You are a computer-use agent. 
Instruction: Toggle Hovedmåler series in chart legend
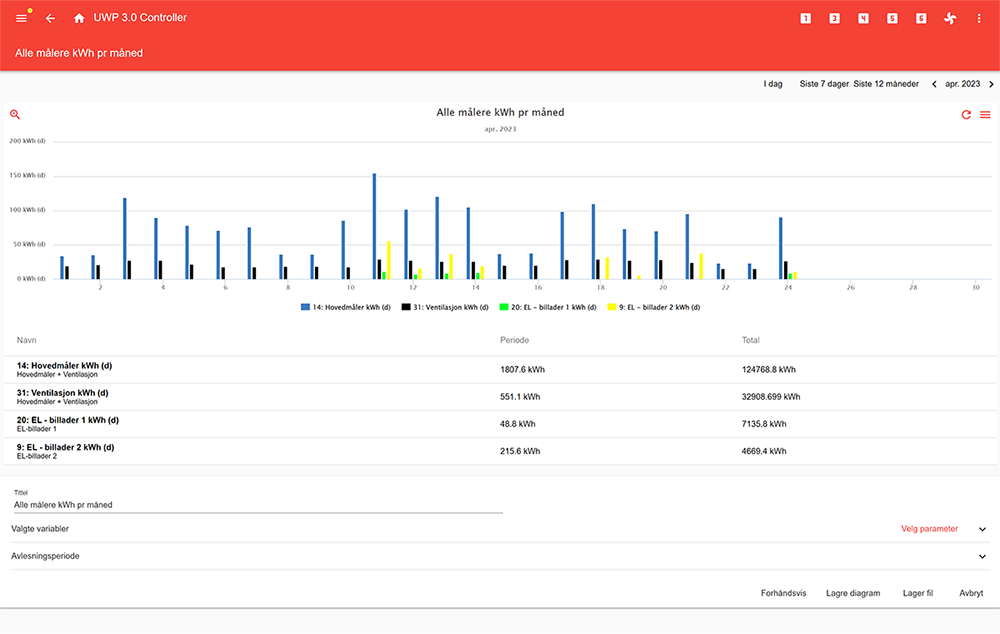click(346, 307)
